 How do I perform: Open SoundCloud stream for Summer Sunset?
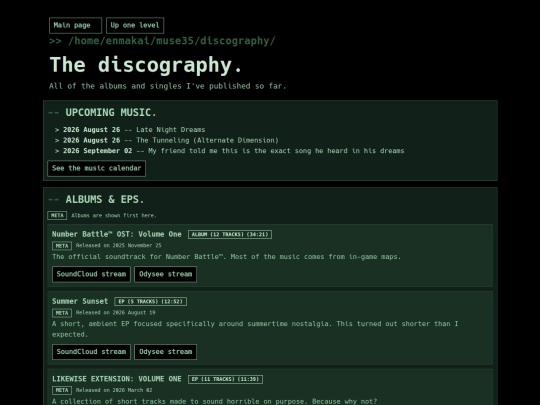[x=91, y=352]
